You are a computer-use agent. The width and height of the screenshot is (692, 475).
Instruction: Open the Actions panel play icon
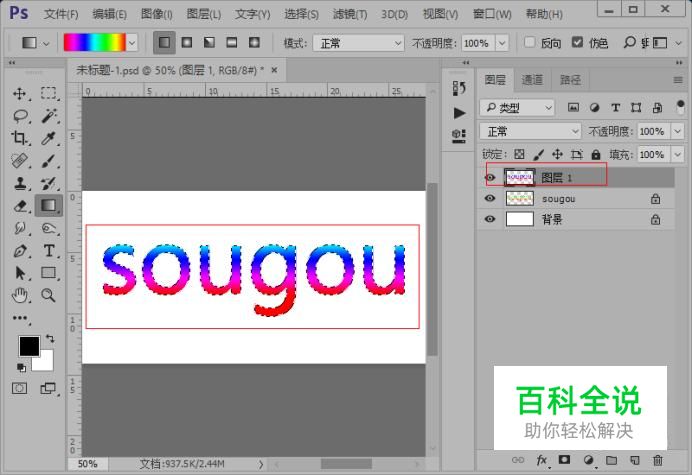[x=459, y=113]
